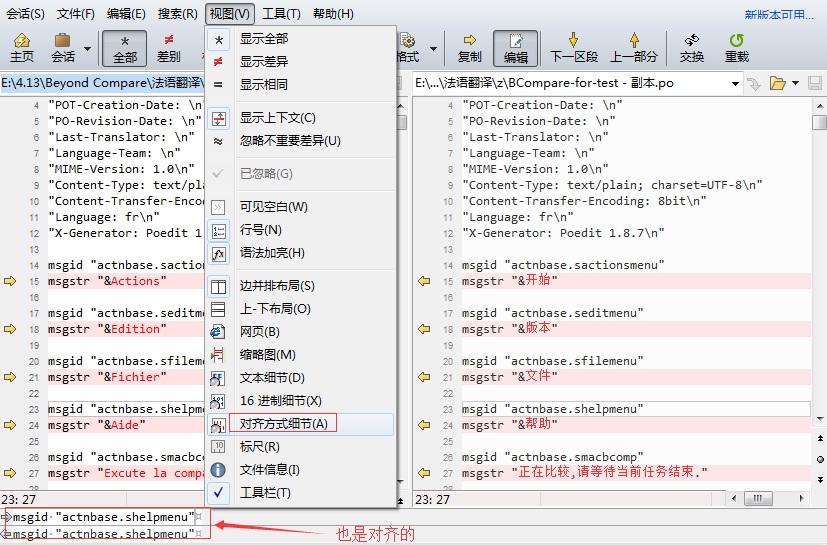Expand the right folder icon dropdown arrow
This screenshot has width=827, height=545.
point(795,83)
